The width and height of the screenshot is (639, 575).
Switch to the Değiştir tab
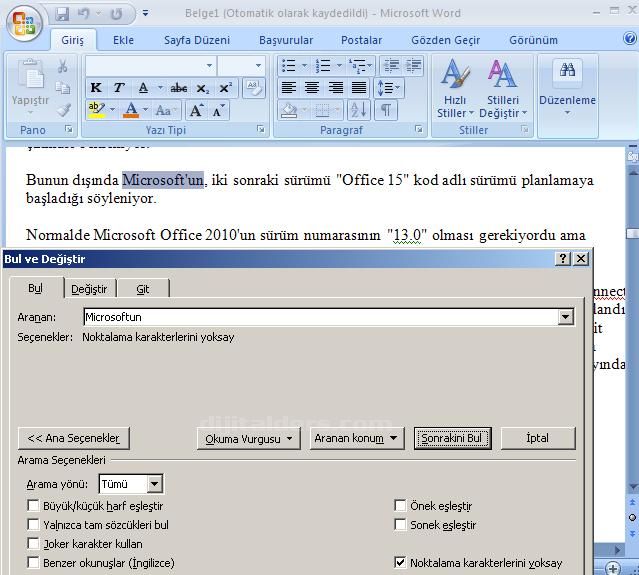pyautogui.click(x=89, y=289)
